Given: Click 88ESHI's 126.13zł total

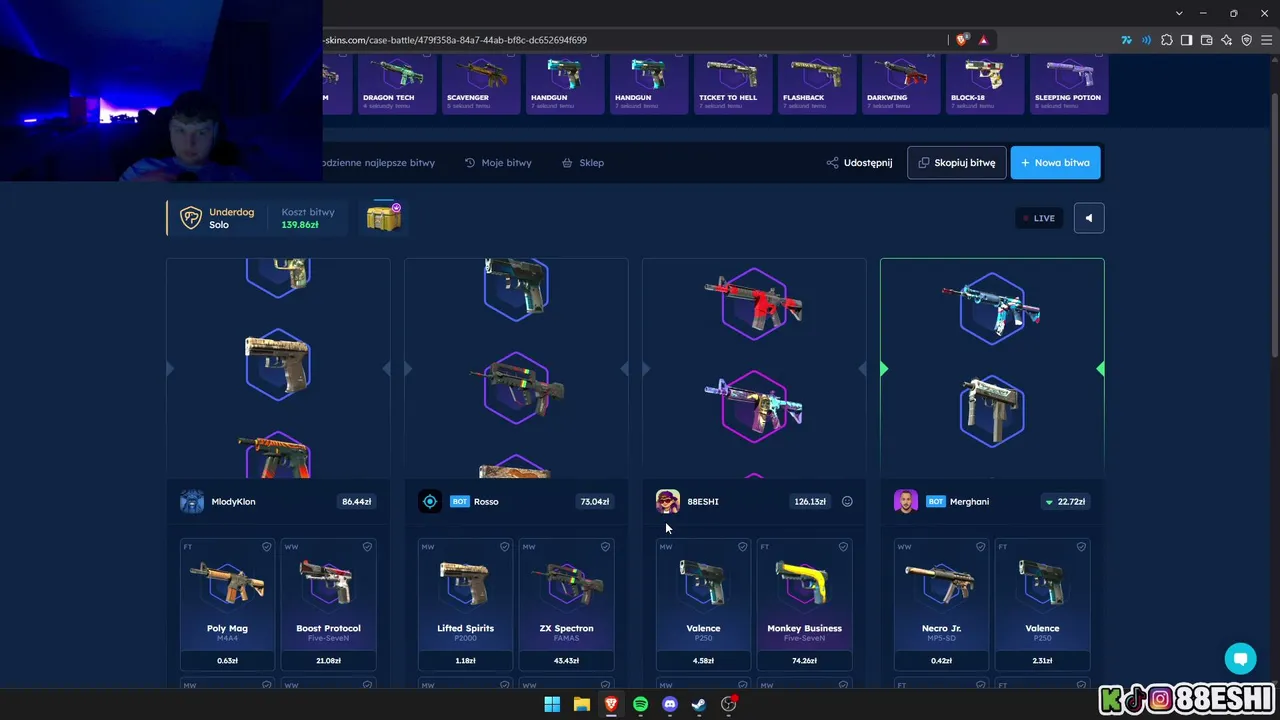Looking at the screenshot, I should (810, 501).
